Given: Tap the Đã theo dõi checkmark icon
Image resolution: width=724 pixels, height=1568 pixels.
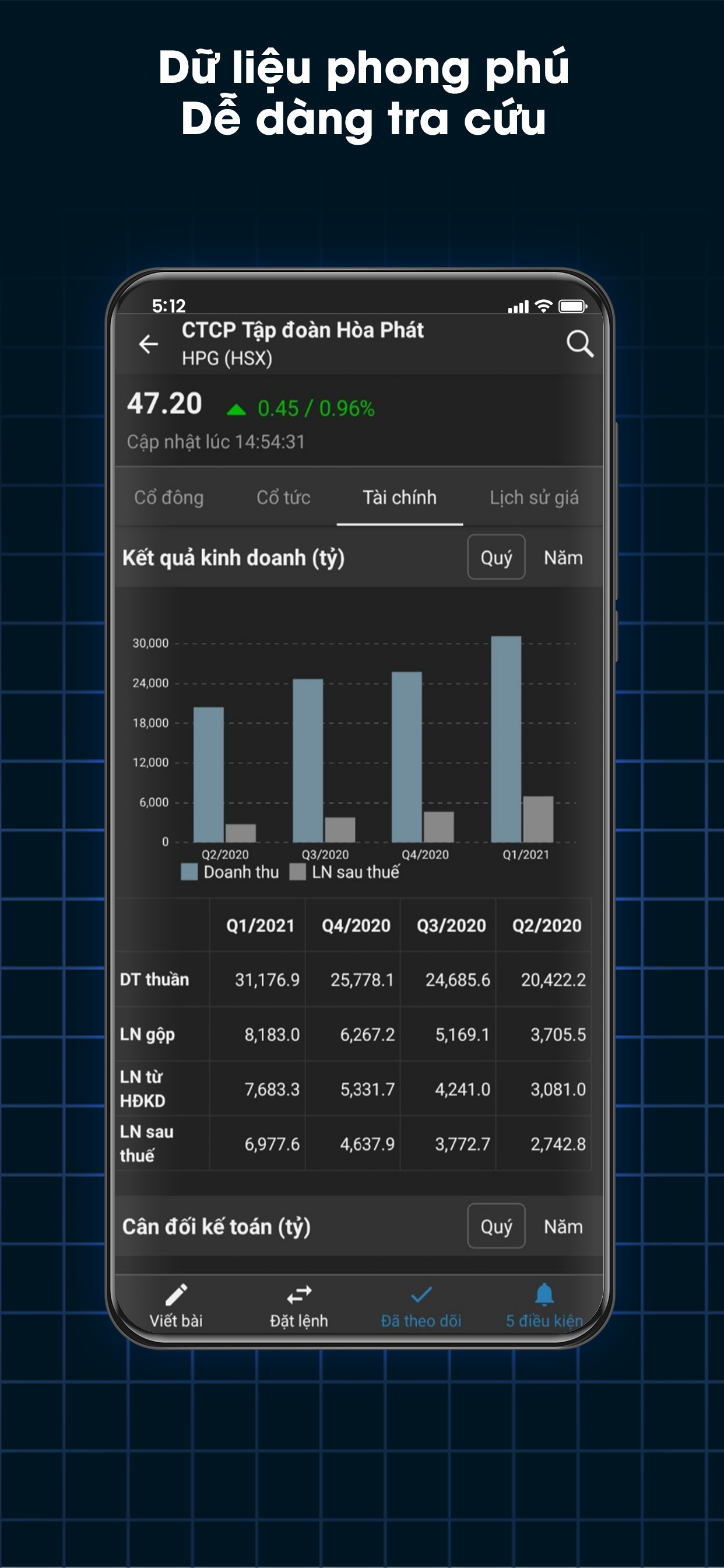Looking at the screenshot, I should [x=421, y=1294].
